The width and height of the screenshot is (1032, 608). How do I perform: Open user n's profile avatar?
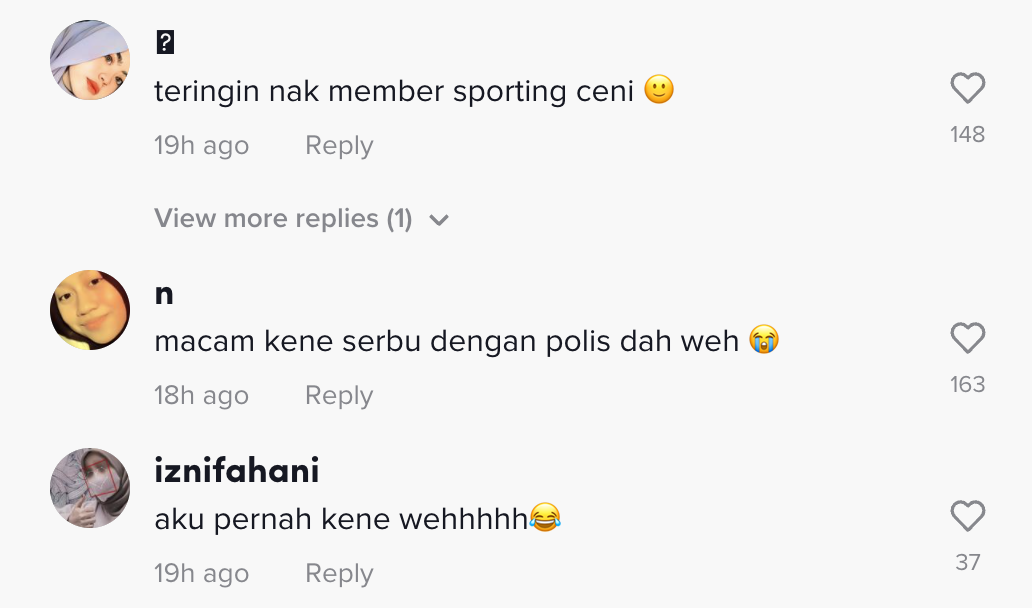coord(90,310)
